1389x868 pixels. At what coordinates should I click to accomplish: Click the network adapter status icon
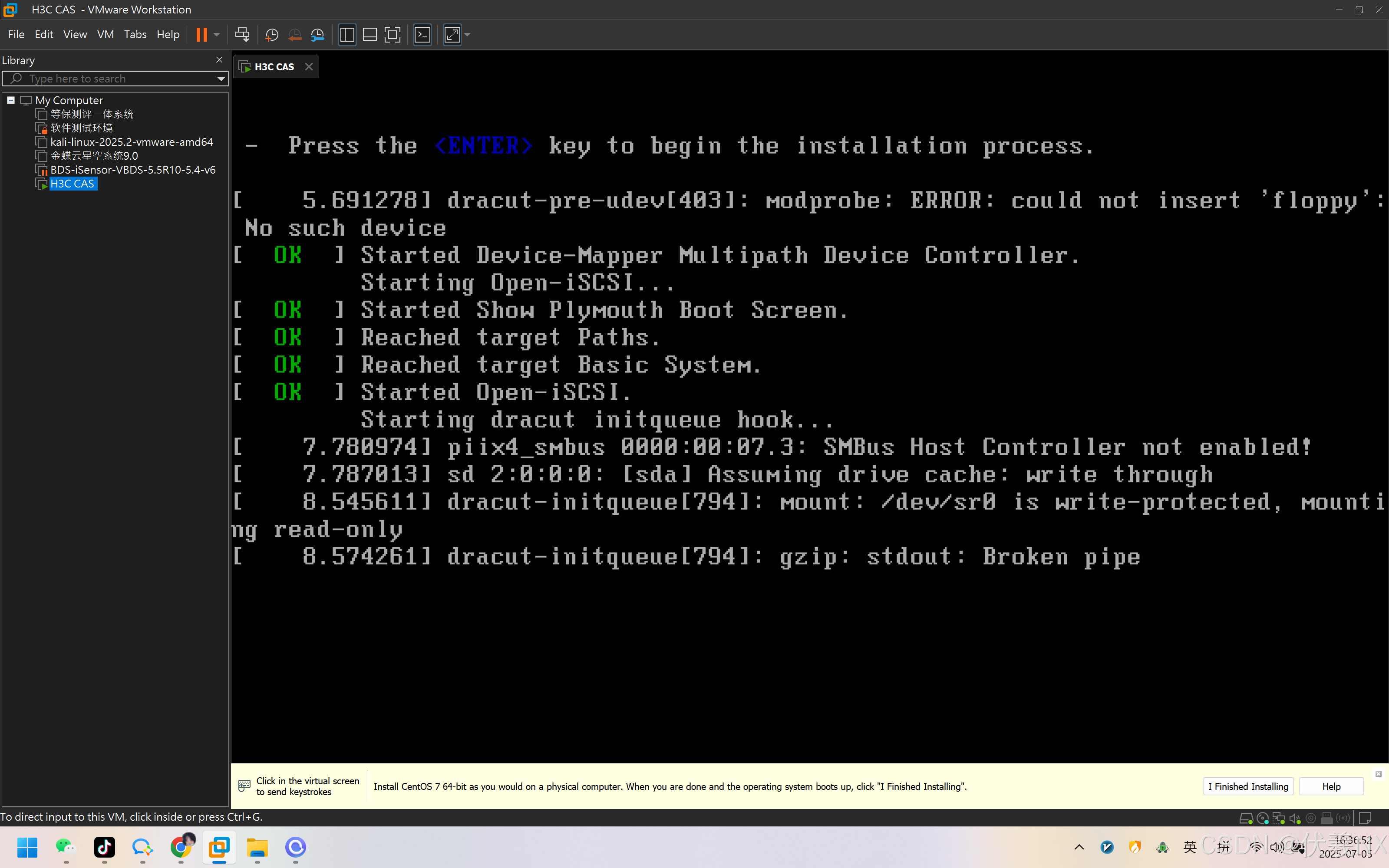click(x=1279, y=818)
